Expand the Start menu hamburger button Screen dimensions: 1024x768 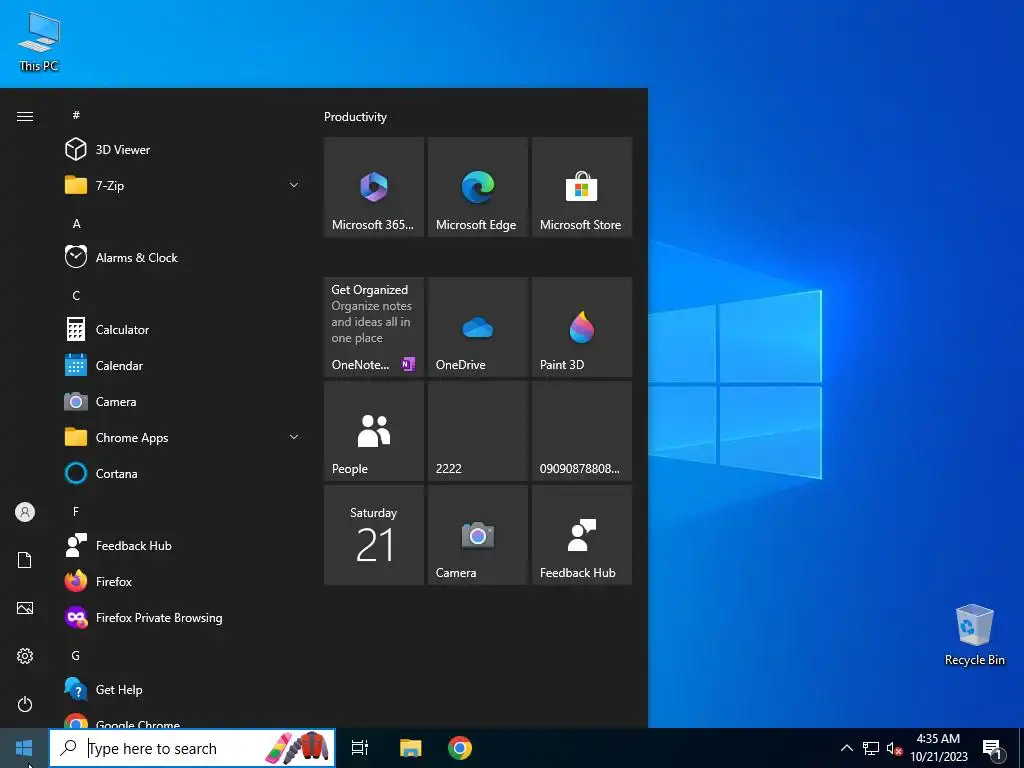[25, 116]
